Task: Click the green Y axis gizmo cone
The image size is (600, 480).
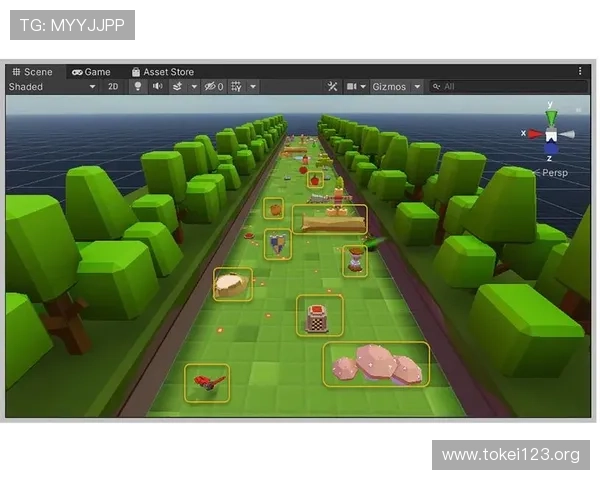Action: click(x=550, y=112)
